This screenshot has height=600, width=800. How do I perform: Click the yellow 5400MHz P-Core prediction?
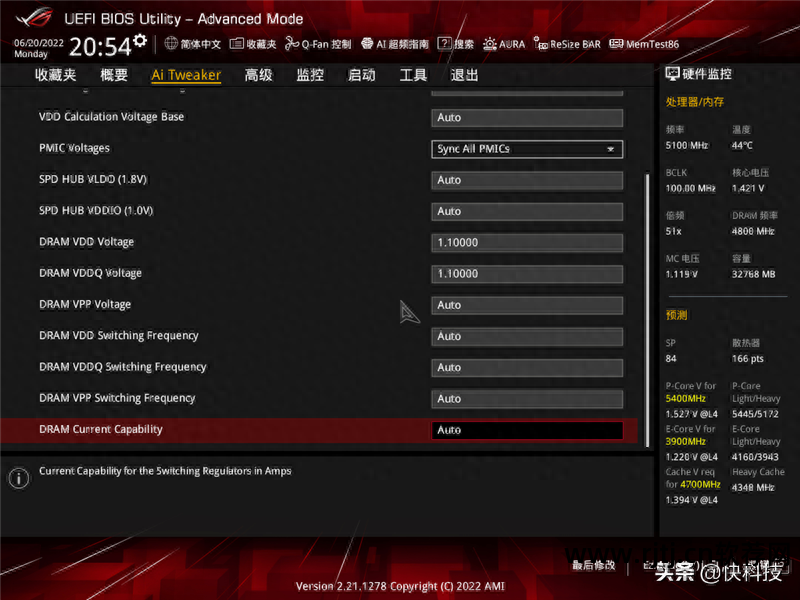coord(686,398)
